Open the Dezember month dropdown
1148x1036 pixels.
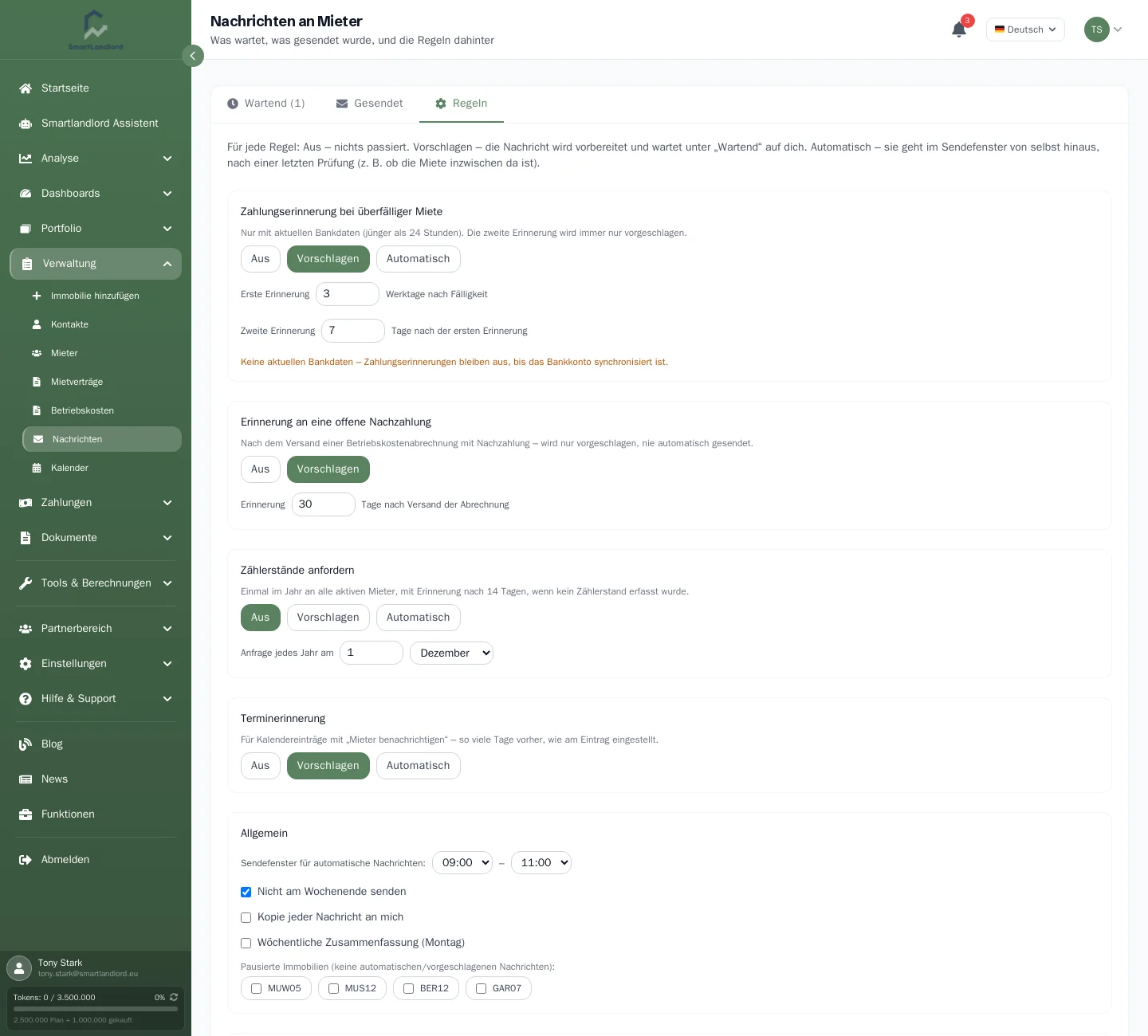tap(451, 653)
